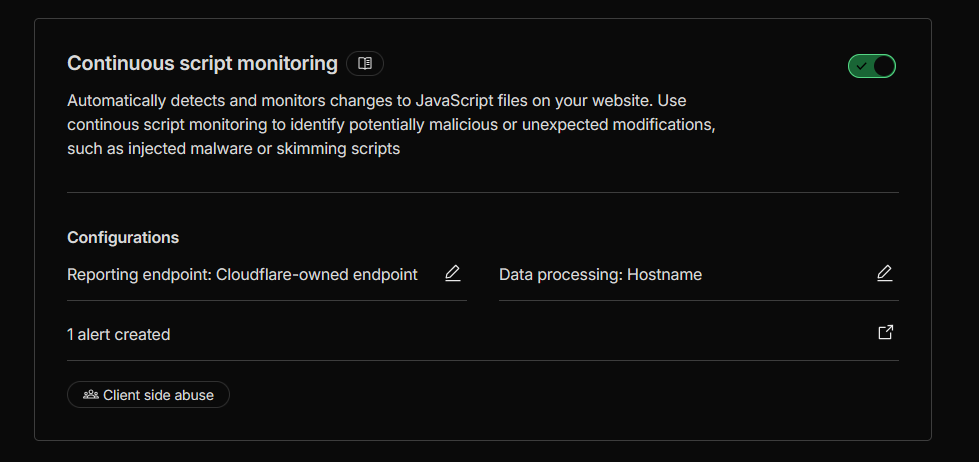This screenshot has width=979, height=462.
Task: Click the "Data processing" label text
Action: (x=560, y=274)
